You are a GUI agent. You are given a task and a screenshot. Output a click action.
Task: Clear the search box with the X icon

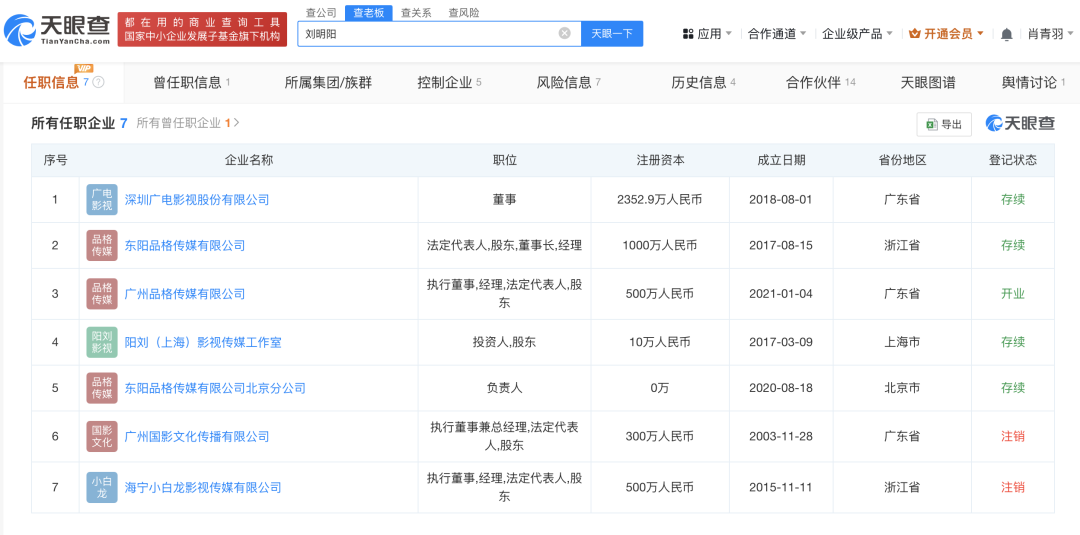[564, 33]
